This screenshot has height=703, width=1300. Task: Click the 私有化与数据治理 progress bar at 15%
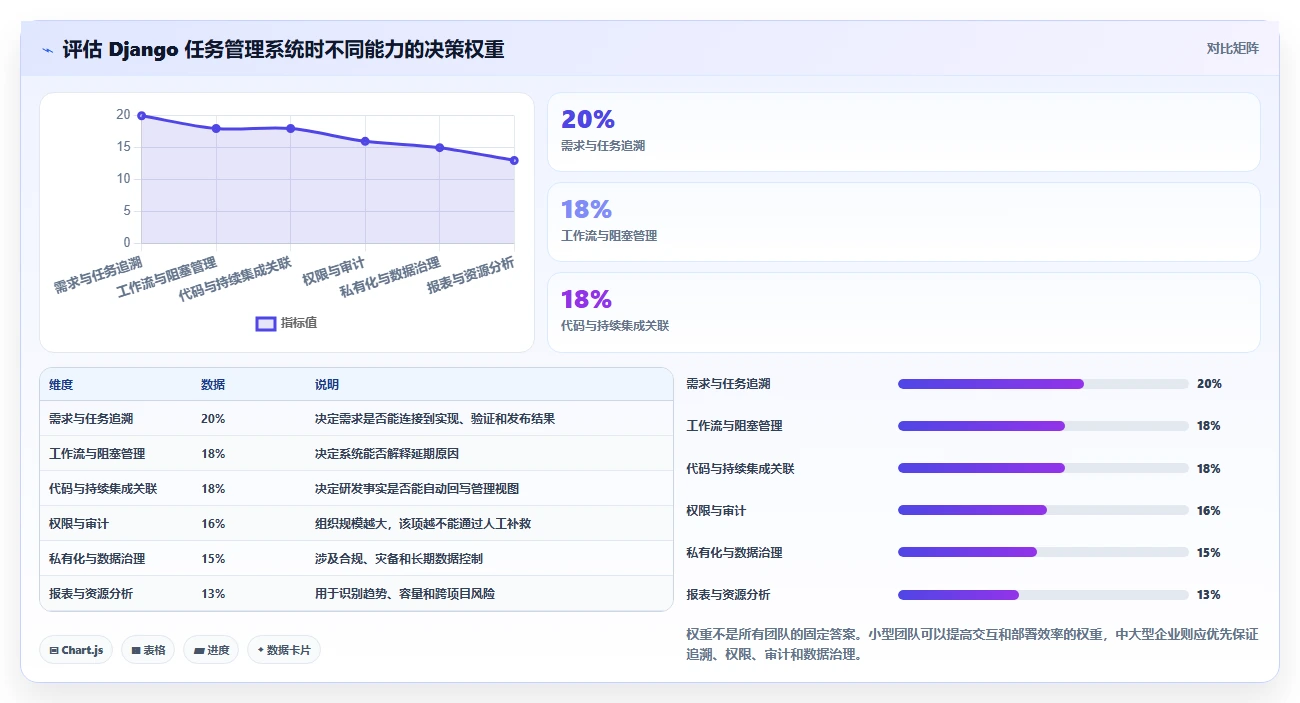point(1043,552)
